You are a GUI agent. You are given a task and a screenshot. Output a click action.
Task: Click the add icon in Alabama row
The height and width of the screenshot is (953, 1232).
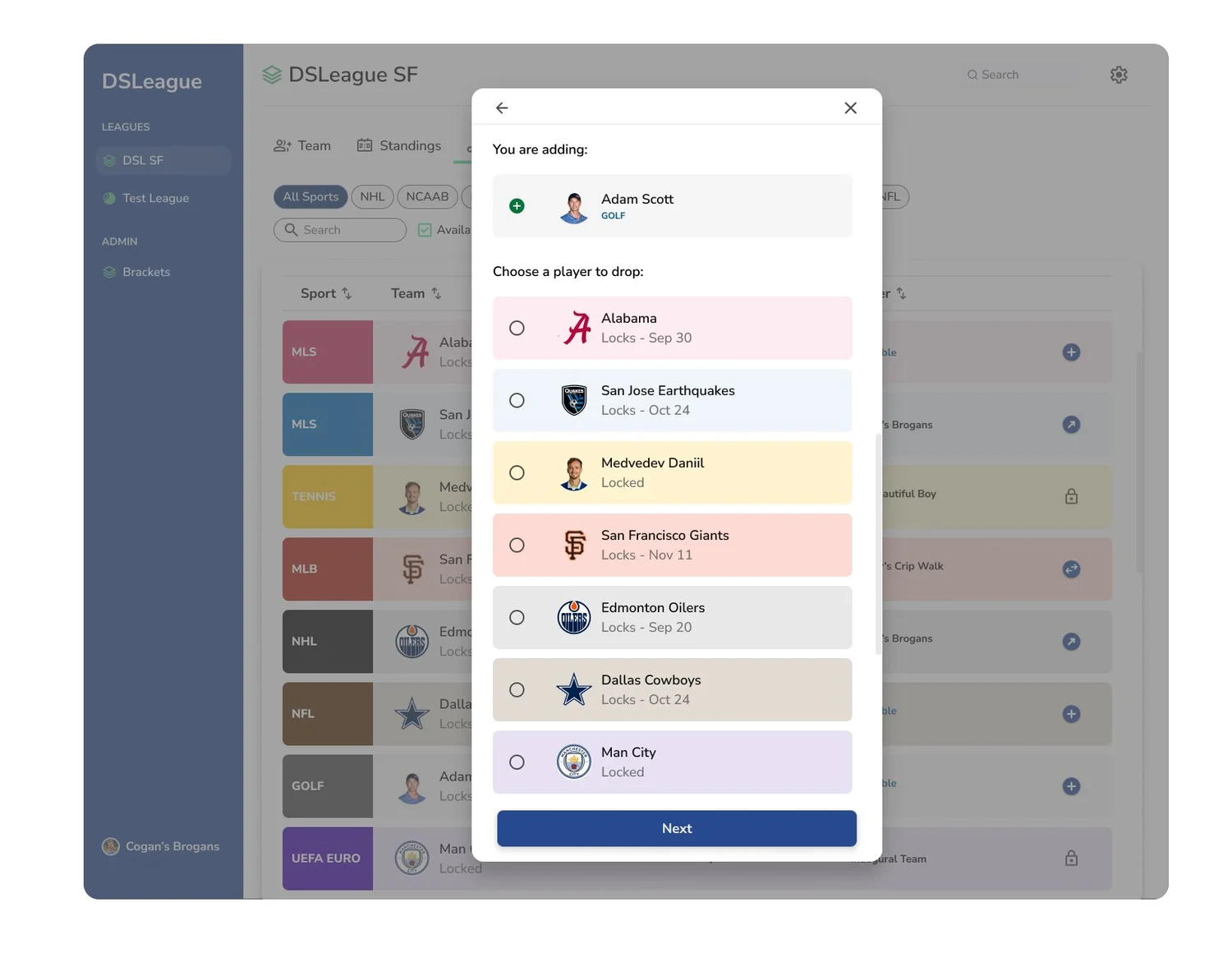pyautogui.click(x=1071, y=352)
